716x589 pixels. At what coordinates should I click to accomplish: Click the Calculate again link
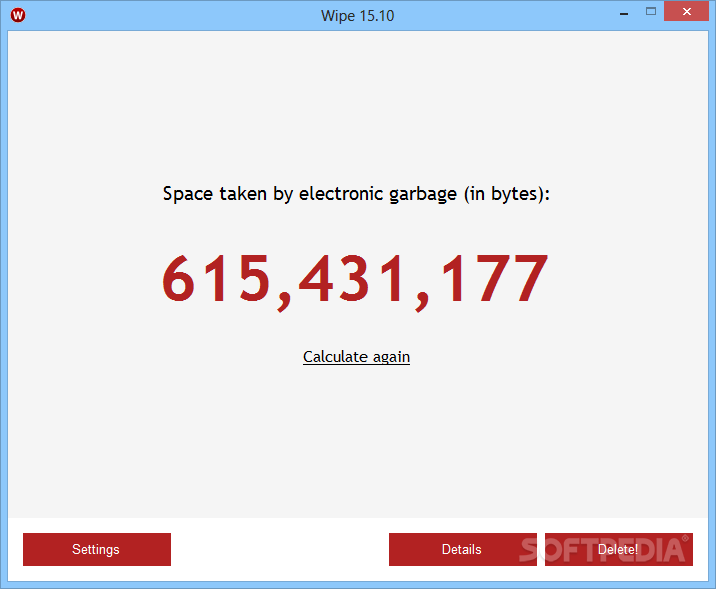[x=356, y=357]
